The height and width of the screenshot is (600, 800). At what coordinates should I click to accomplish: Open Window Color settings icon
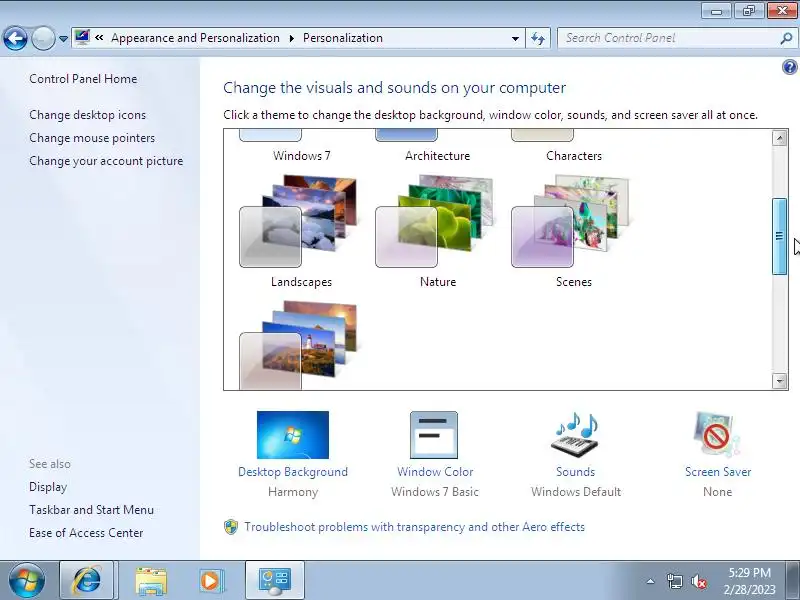(x=434, y=435)
